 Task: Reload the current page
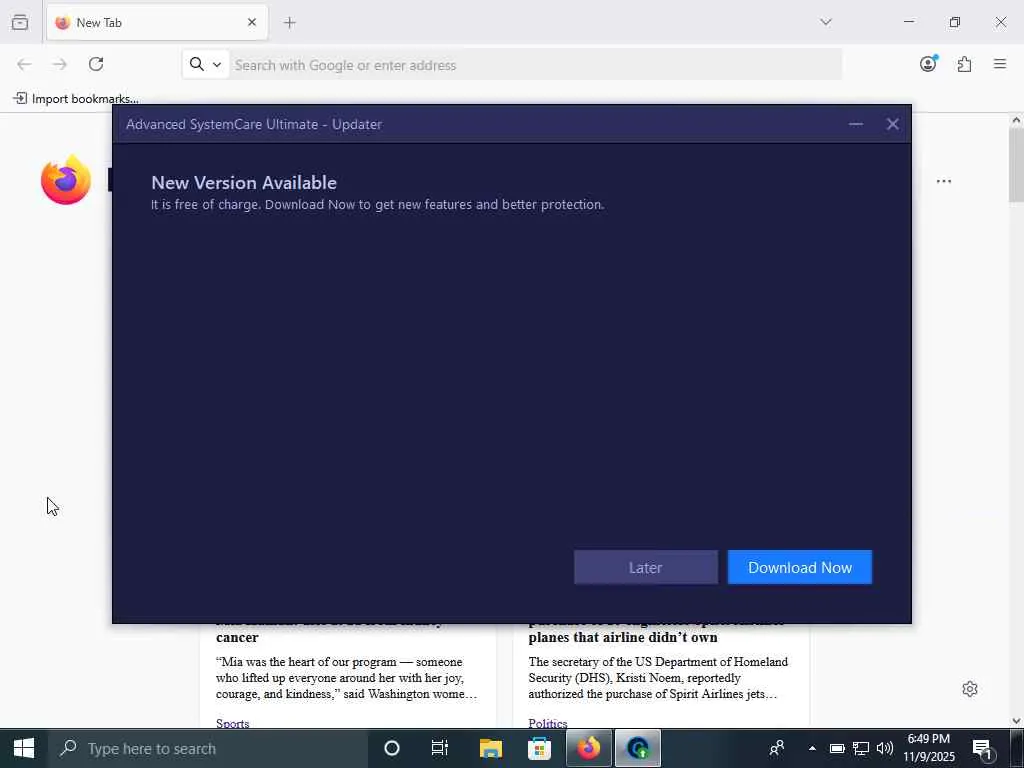[x=96, y=64]
